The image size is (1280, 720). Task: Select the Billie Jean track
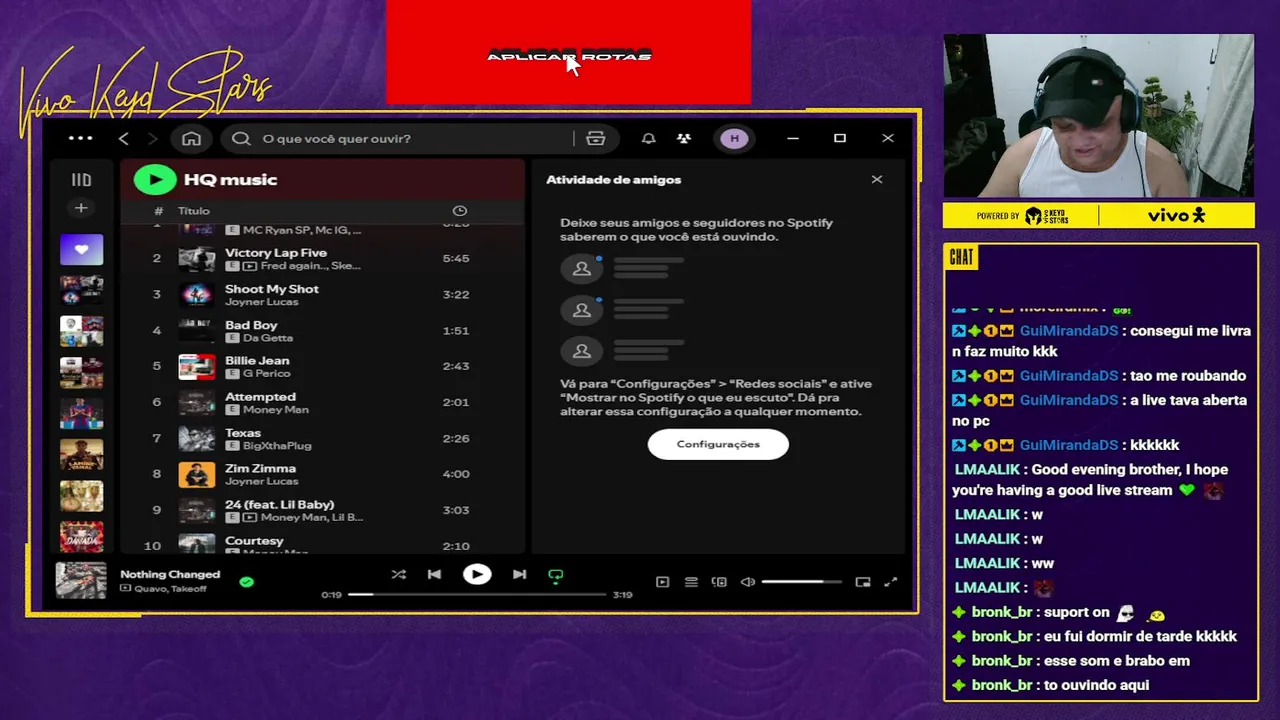pos(322,366)
